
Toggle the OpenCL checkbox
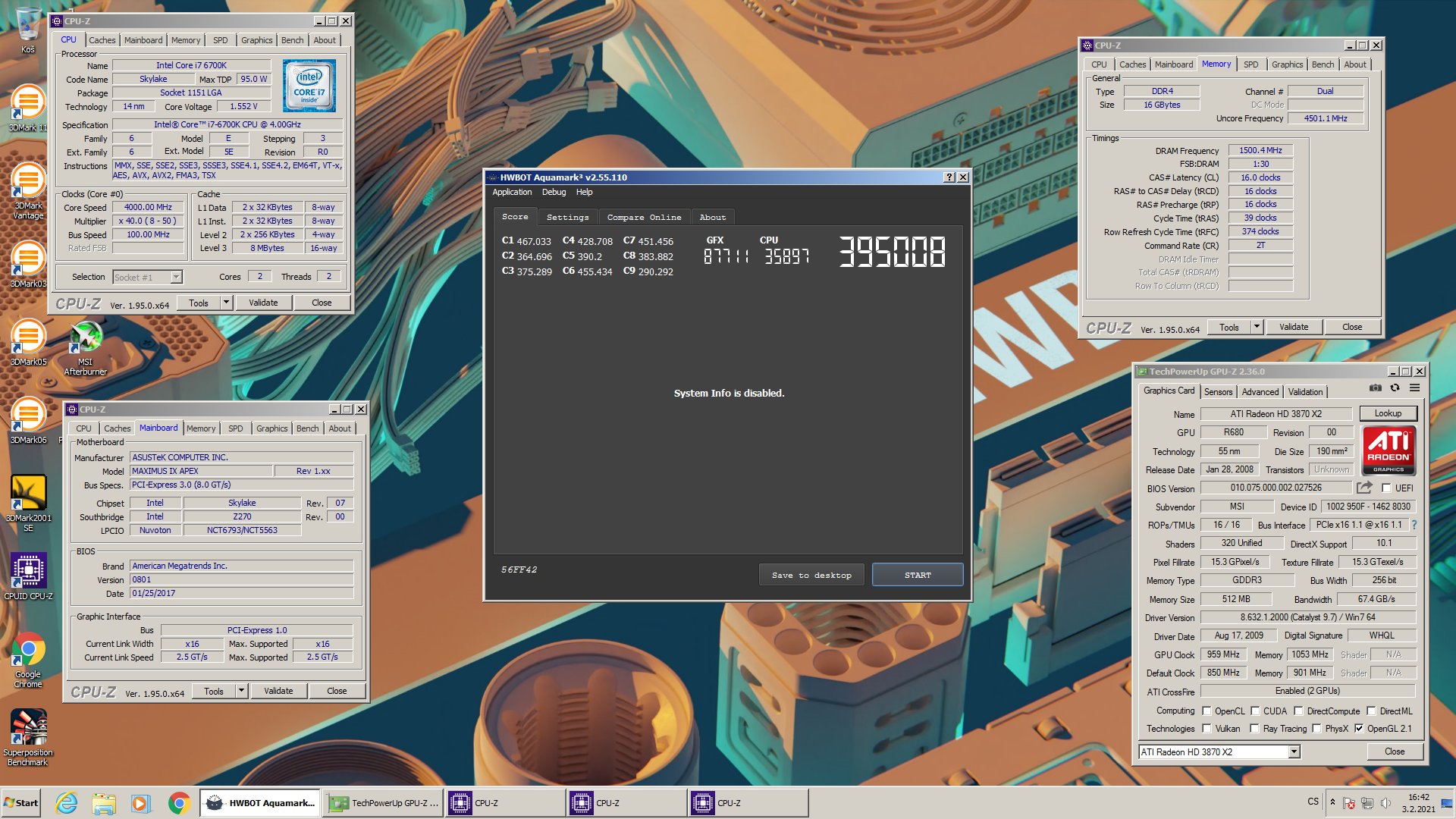click(x=1207, y=711)
